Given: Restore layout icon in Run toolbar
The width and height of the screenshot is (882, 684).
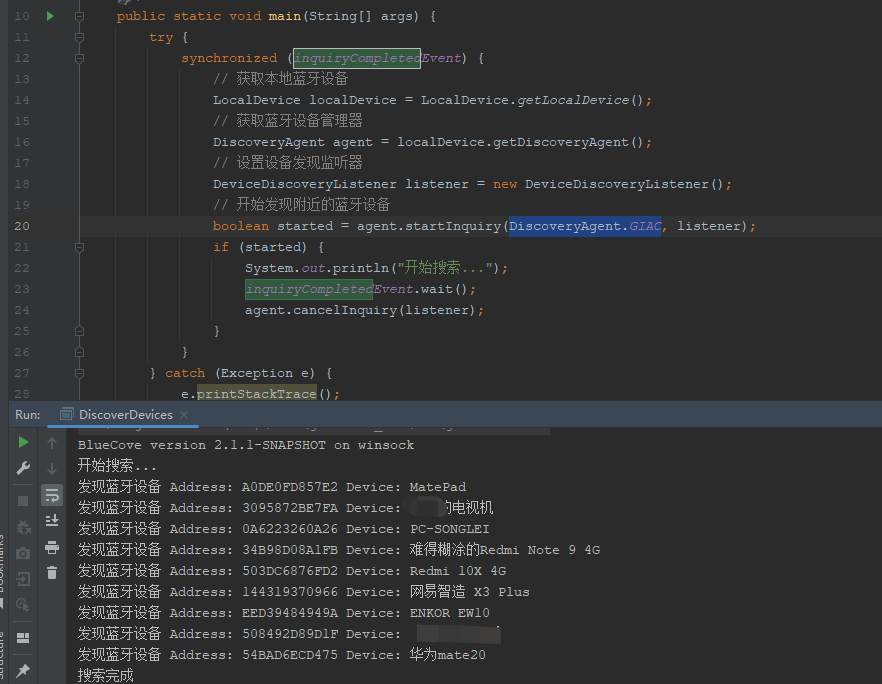Looking at the screenshot, I should tap(23, 637).
